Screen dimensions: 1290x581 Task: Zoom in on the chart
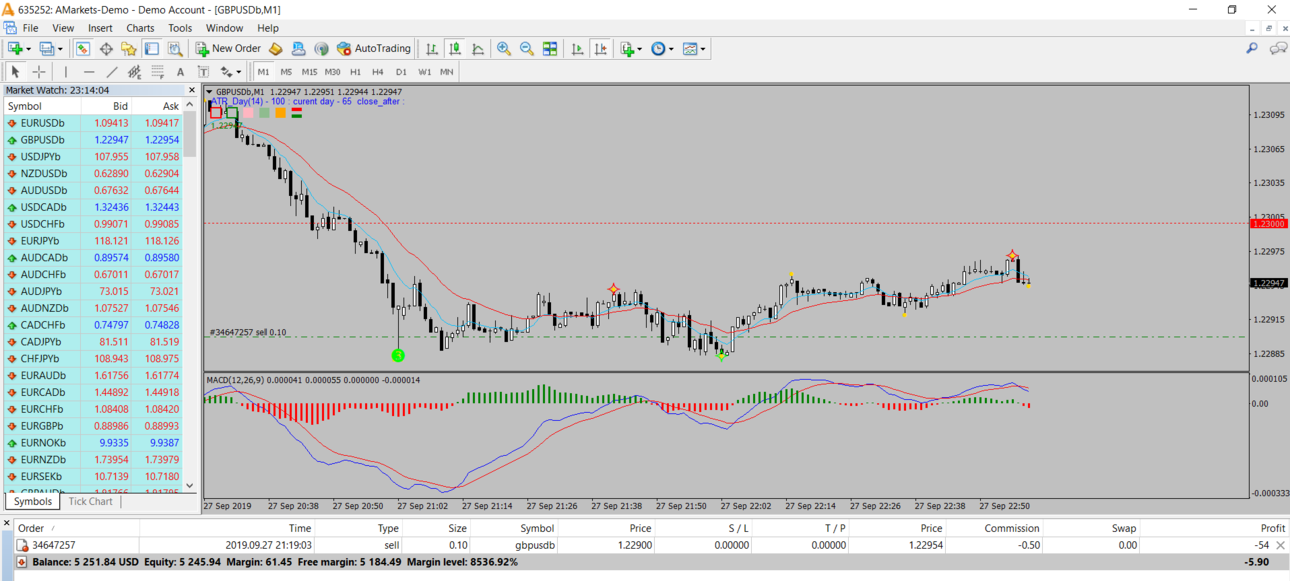pos(504,48)
